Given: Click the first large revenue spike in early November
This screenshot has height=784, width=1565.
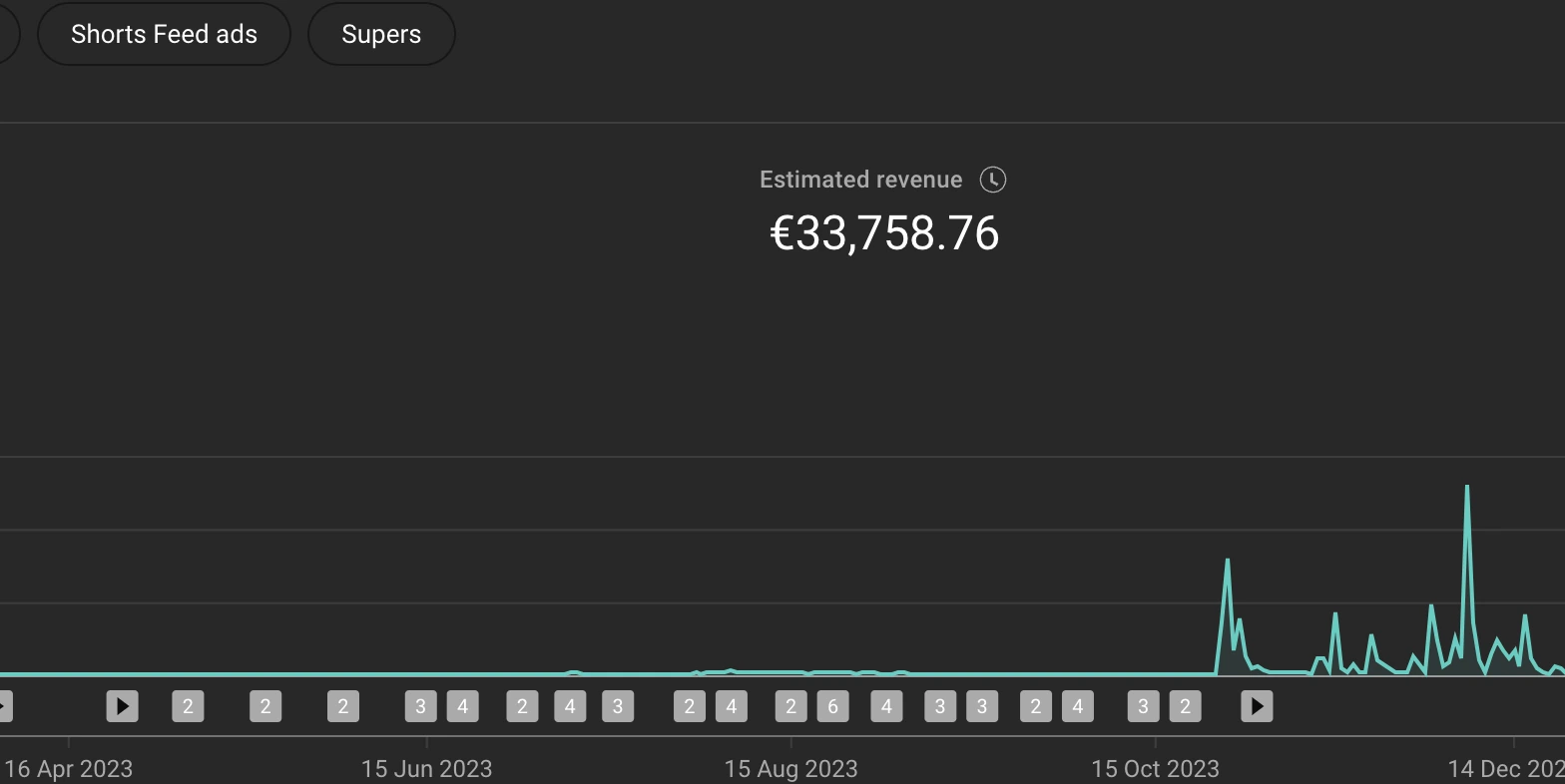Looking at the screenshot, I should tap(1227, 561).
